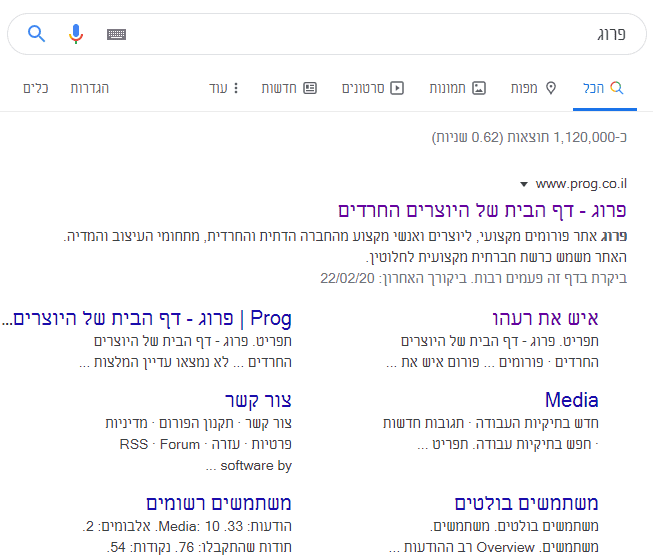The height and width of the screenshot is (559, 653).
Task: Click snippet line with Overview רב ההודעות
Action: point(493,547)
